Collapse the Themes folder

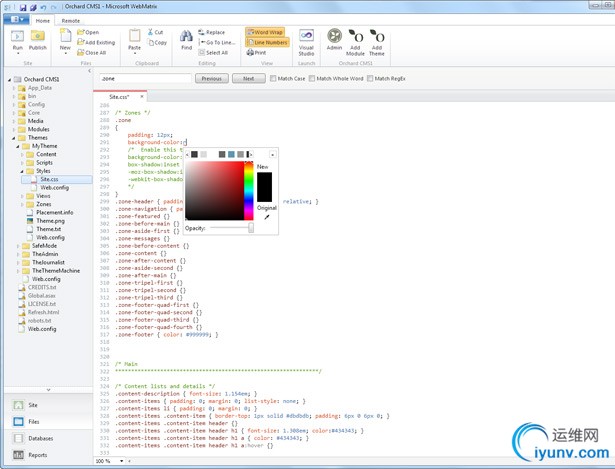coord(14,138)
